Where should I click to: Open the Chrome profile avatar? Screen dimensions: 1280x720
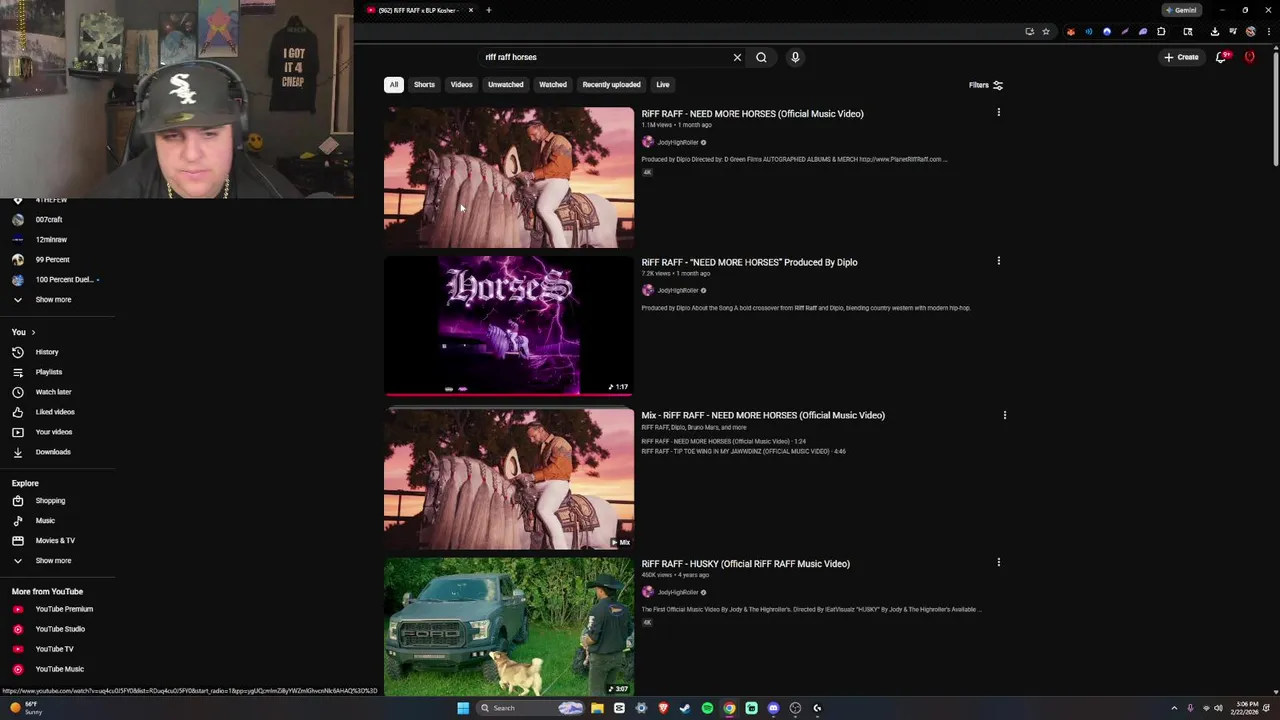1250,31
